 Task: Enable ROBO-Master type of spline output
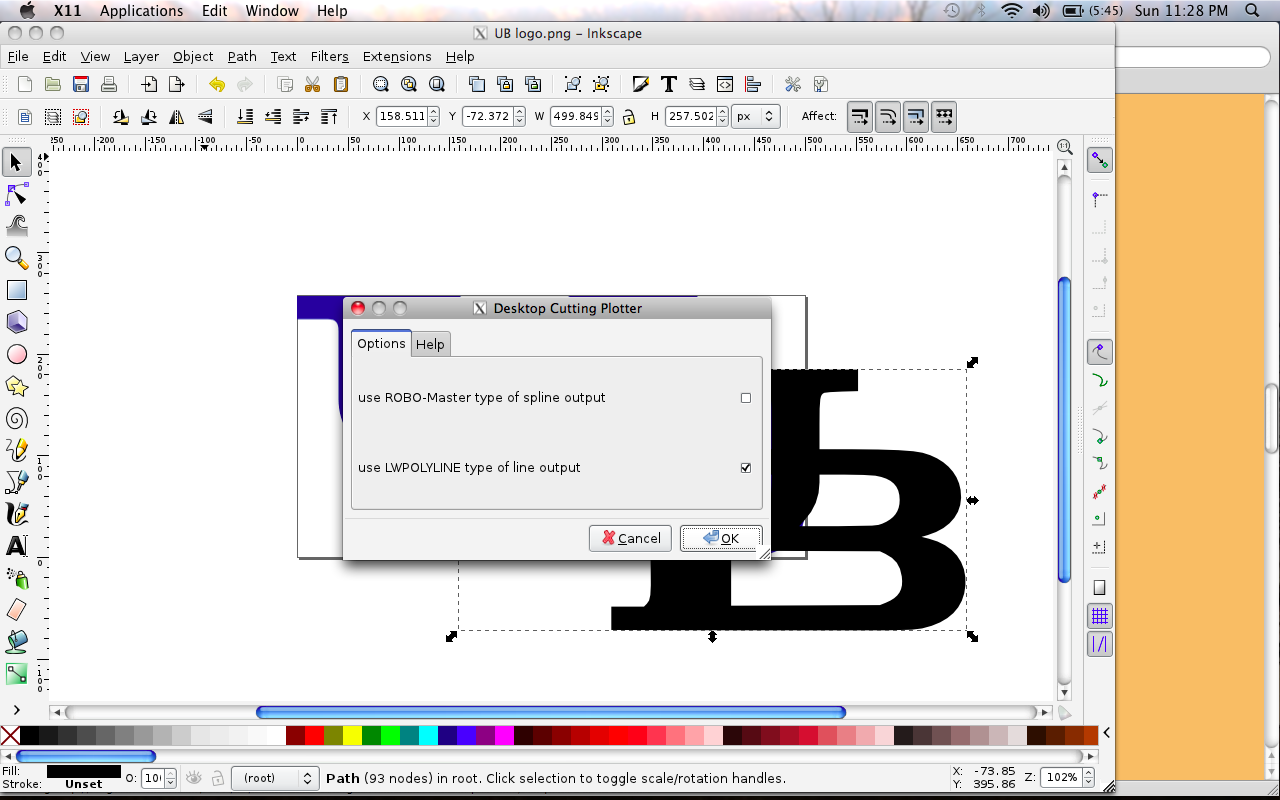pyautogui.click(x=745, y=398)
